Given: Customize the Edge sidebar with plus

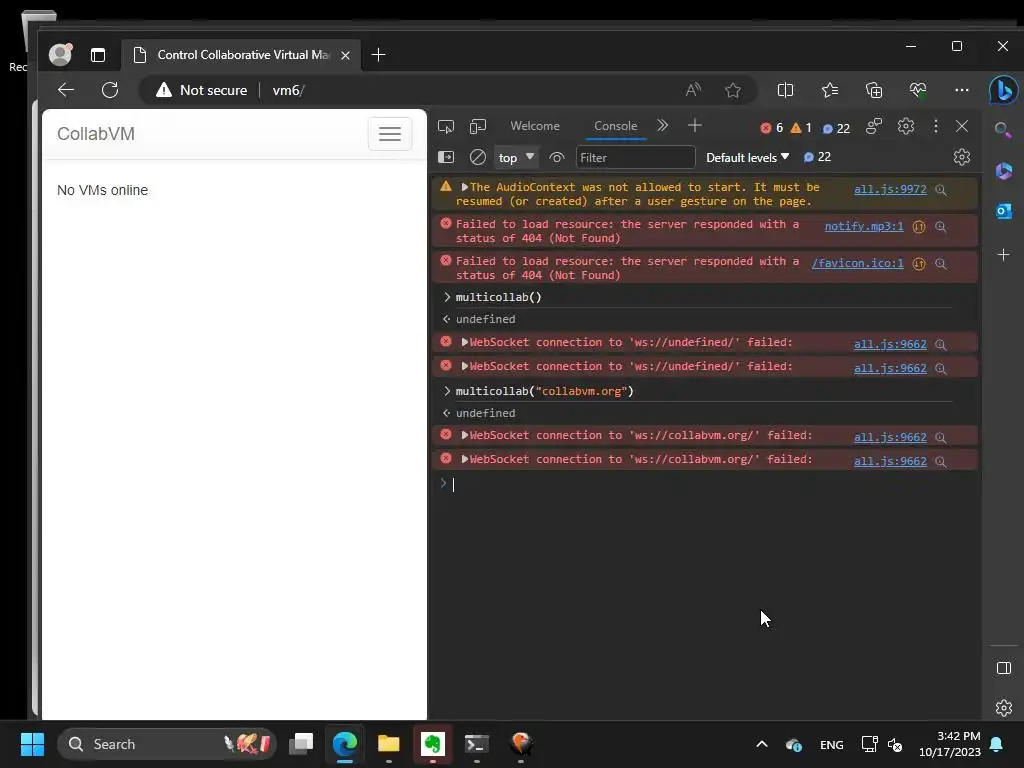Looking at the screenshot, I should click(x=1004, y=254).
